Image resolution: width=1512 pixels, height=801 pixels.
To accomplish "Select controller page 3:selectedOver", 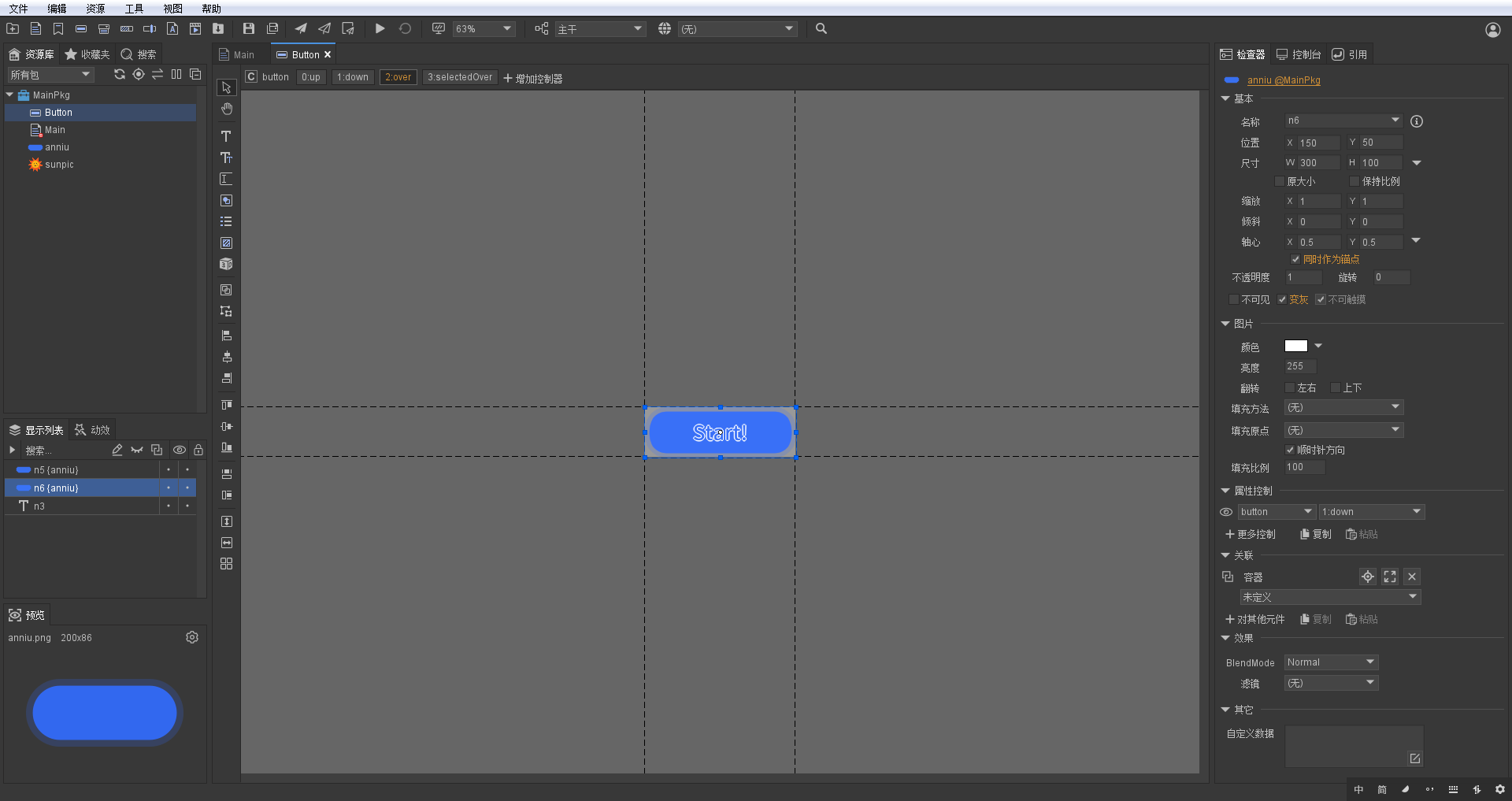I will (x=460, y=77).
